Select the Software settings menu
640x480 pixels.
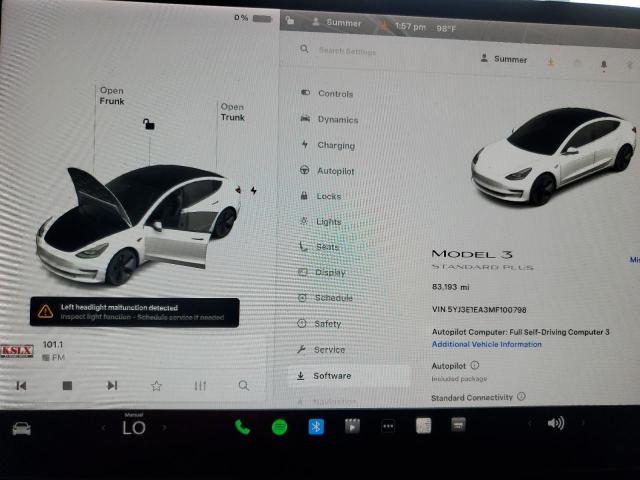click(x=349, y=376)
